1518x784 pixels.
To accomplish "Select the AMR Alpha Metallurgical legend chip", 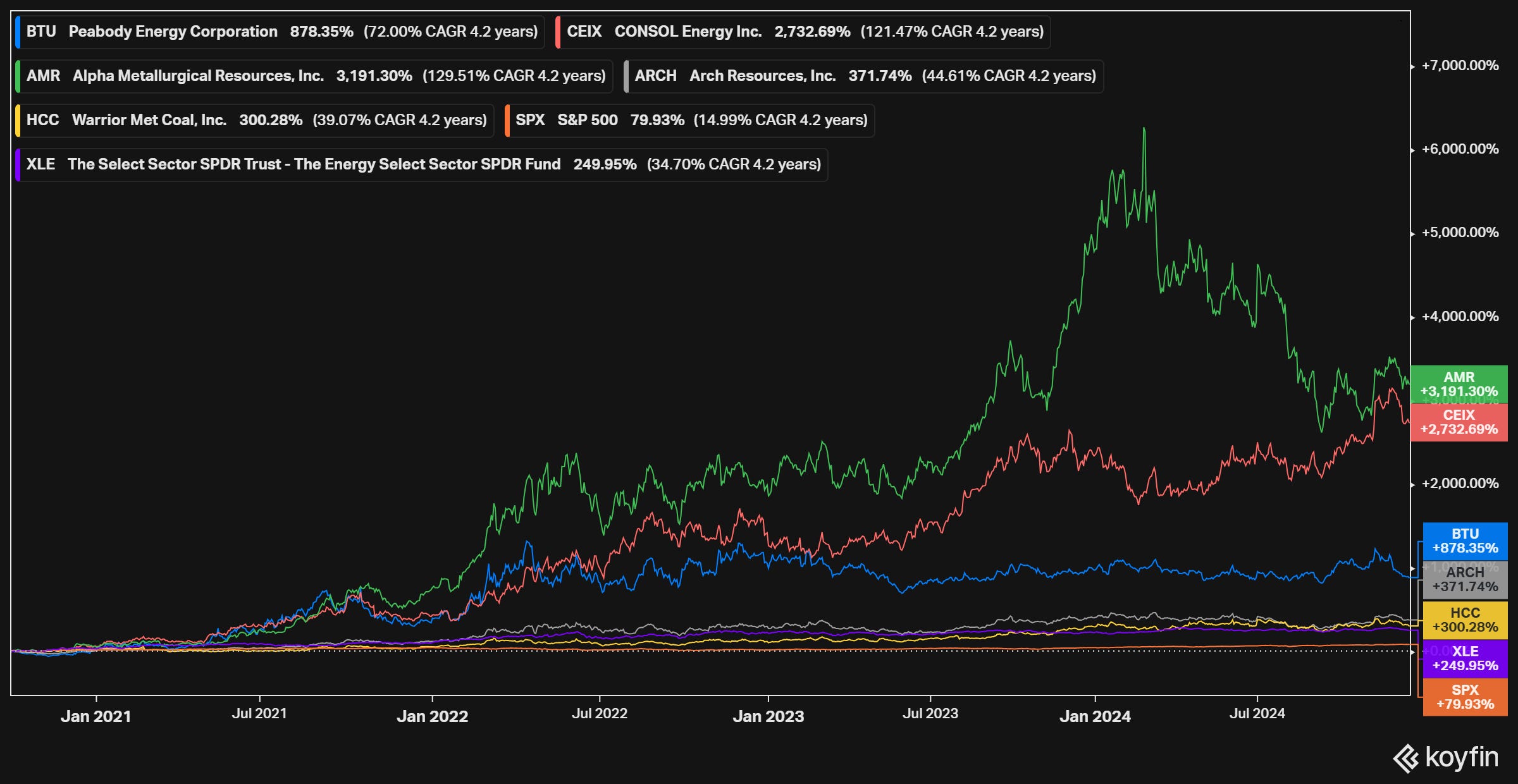I will [x=314, y=76].
